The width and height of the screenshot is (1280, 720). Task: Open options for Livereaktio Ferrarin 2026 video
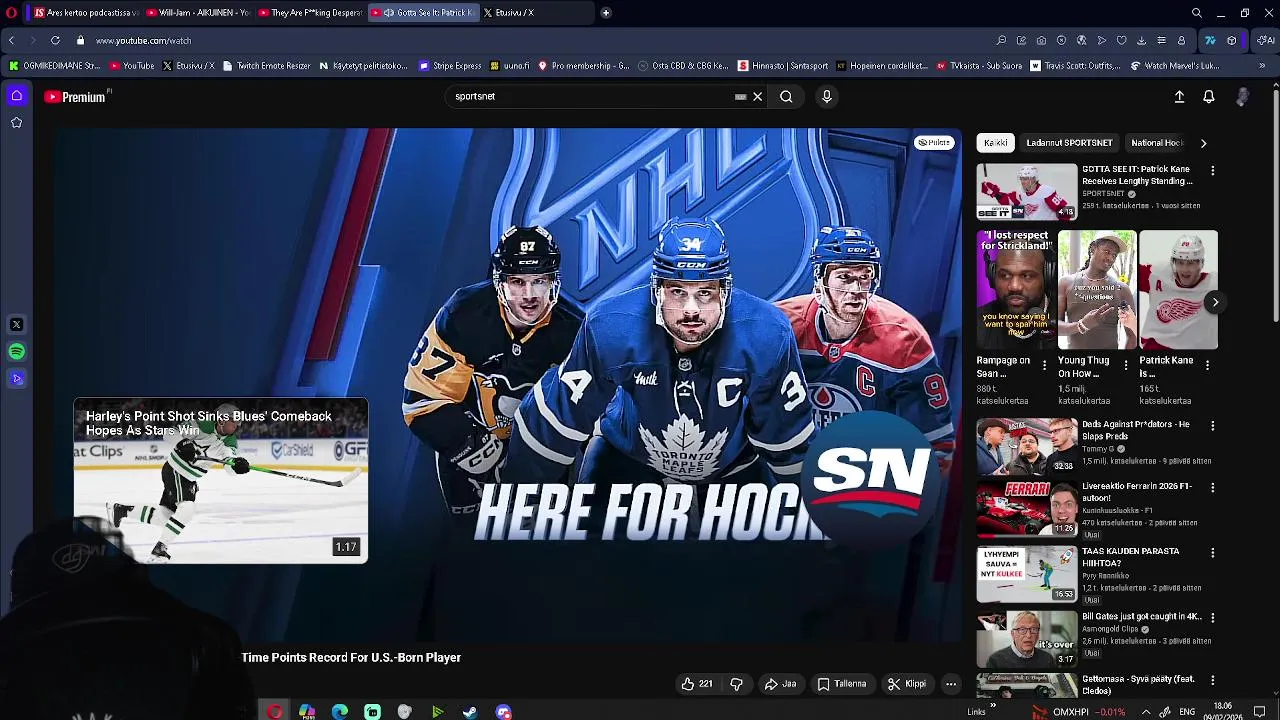[x=1212, y=488]
